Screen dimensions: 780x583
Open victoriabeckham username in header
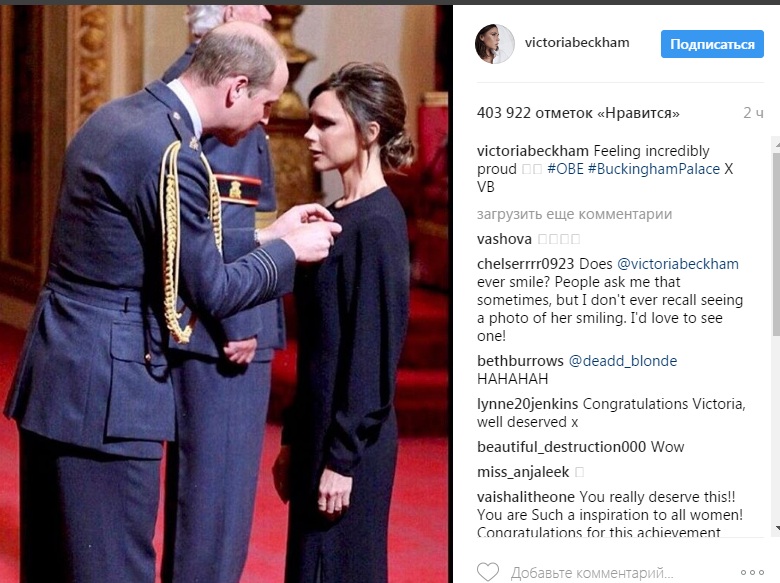pos(577,43)
